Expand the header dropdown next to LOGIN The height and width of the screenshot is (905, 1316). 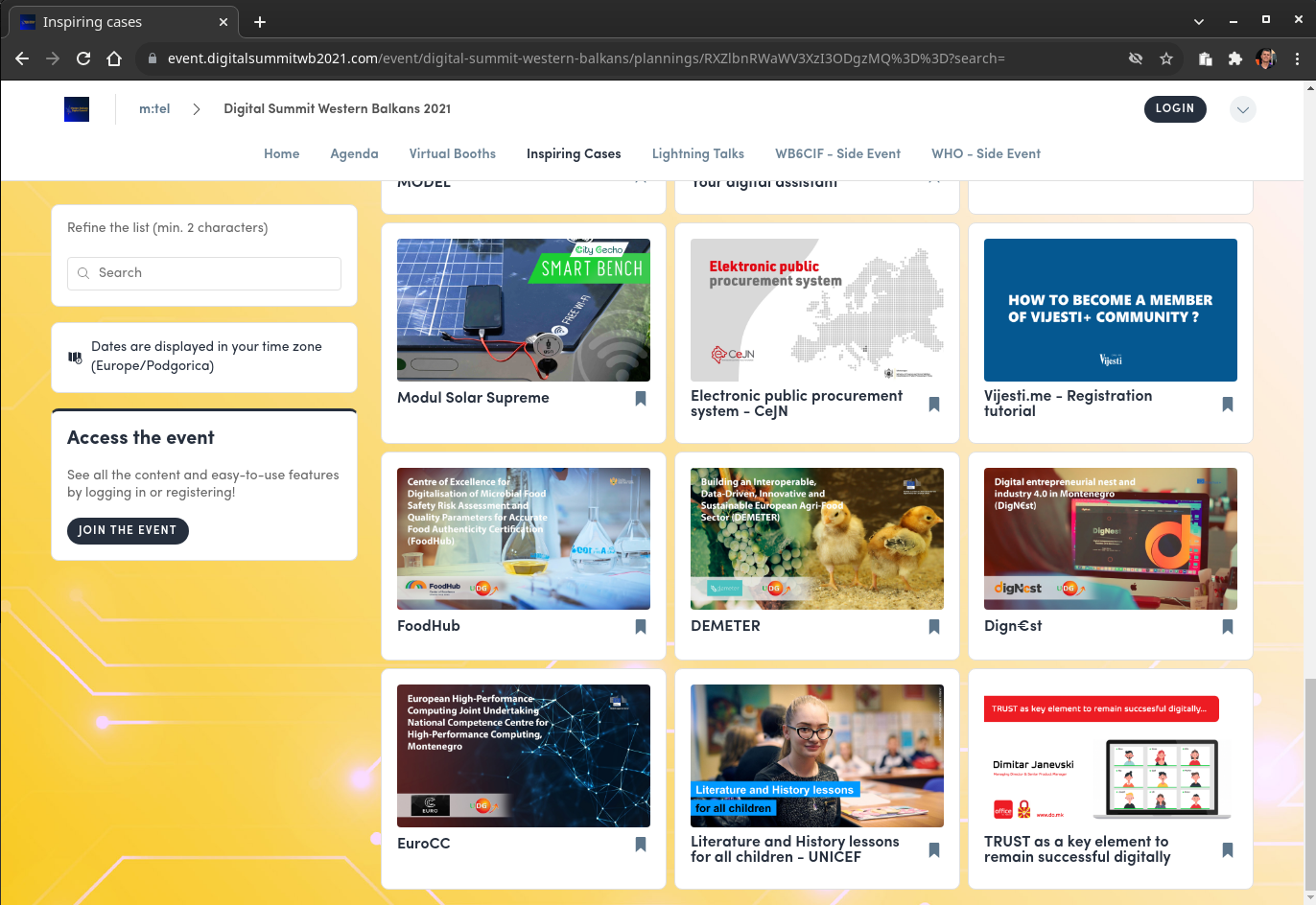[x=1243, y=109]
